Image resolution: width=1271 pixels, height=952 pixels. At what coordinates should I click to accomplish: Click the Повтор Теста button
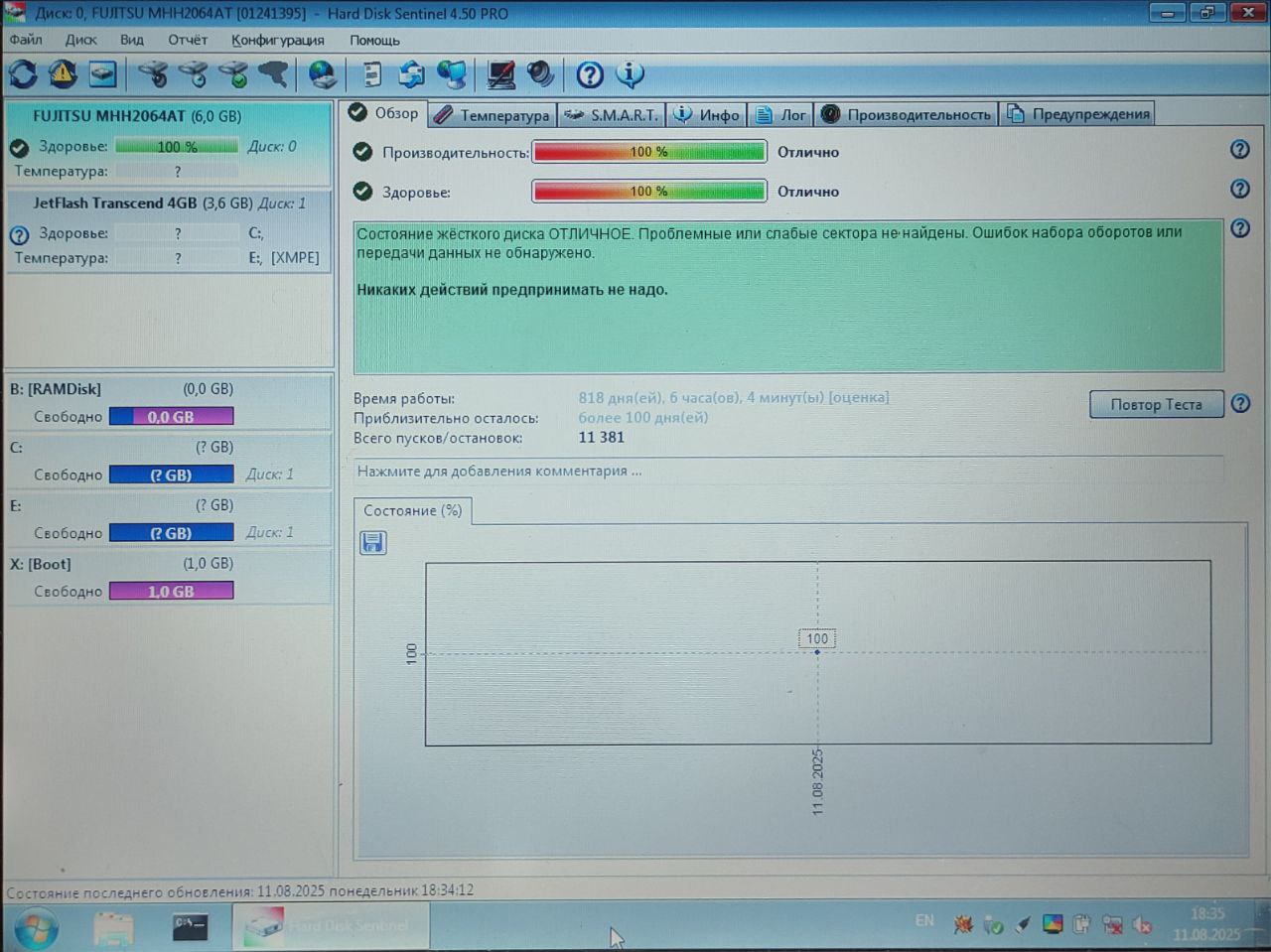[1156, 404]
